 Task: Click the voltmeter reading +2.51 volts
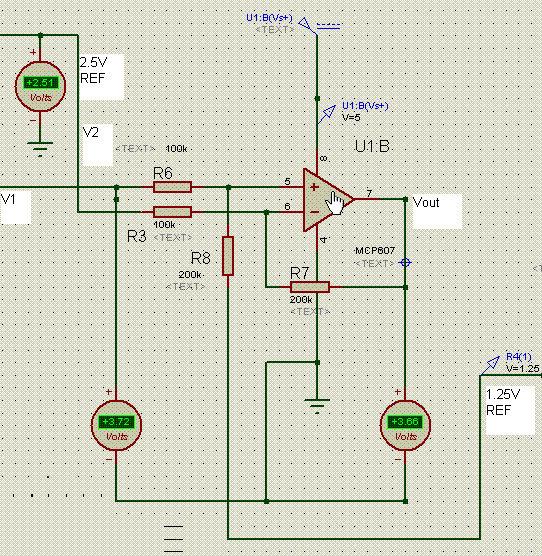click(x=40, y=86)
